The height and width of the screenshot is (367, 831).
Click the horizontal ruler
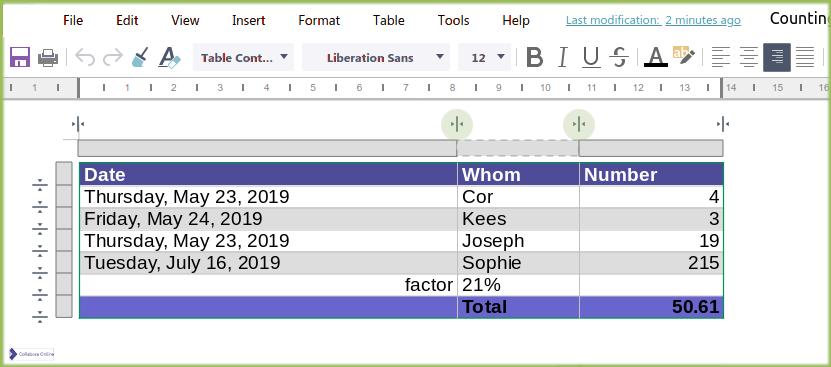[417, 88]
